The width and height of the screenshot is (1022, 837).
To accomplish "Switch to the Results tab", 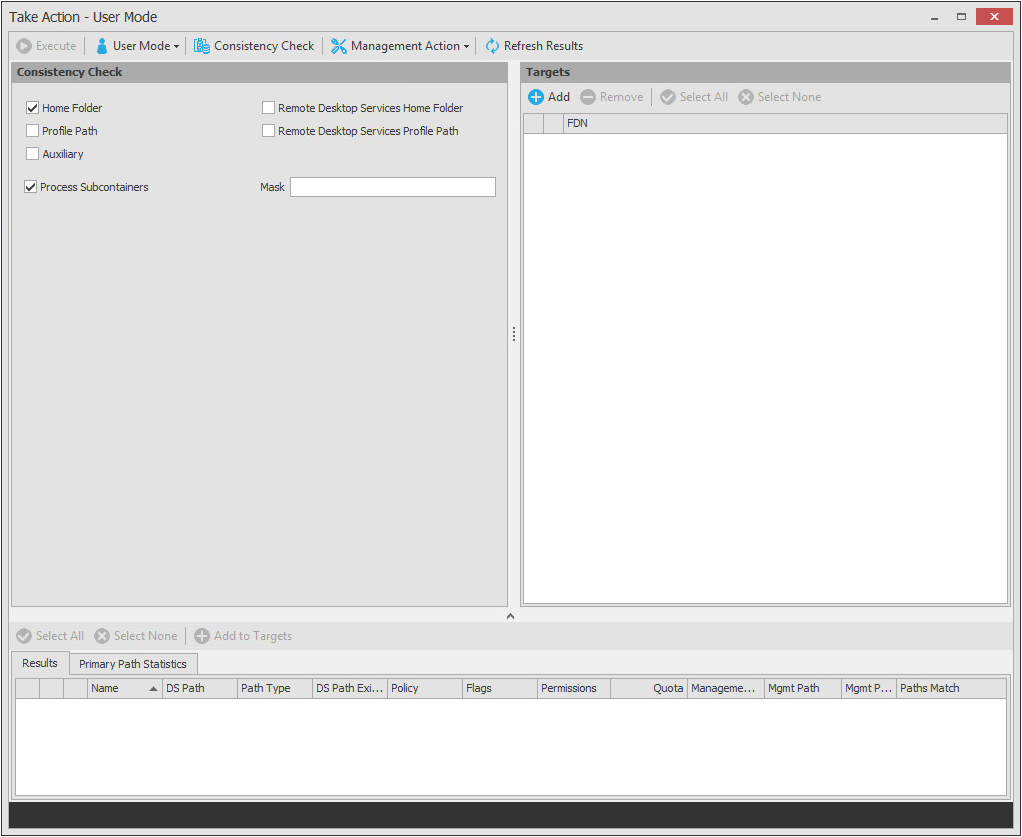I will pos(40,663).
